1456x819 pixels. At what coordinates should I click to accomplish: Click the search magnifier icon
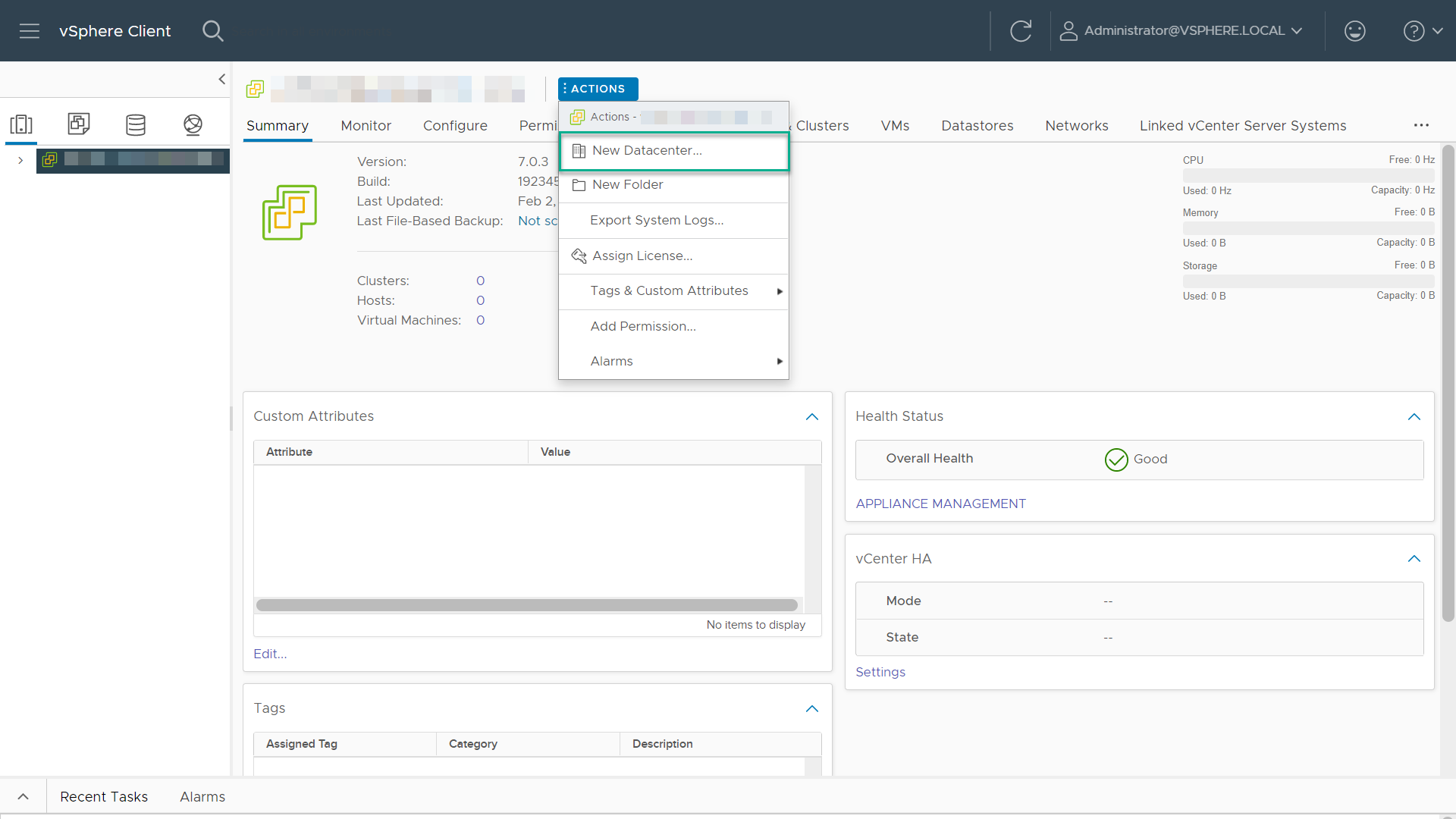point(213,31)
